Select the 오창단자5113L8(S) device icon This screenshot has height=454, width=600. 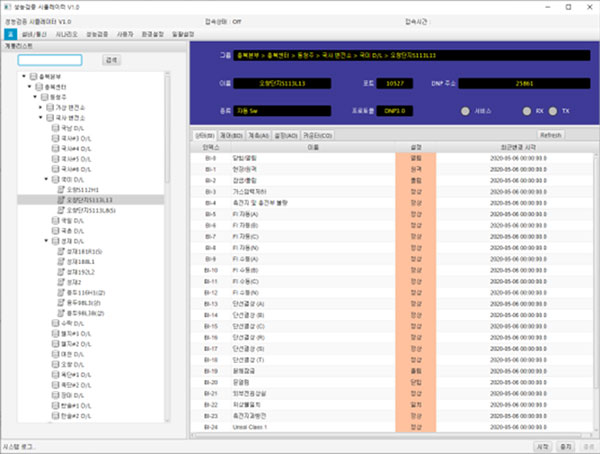(60, 211)
